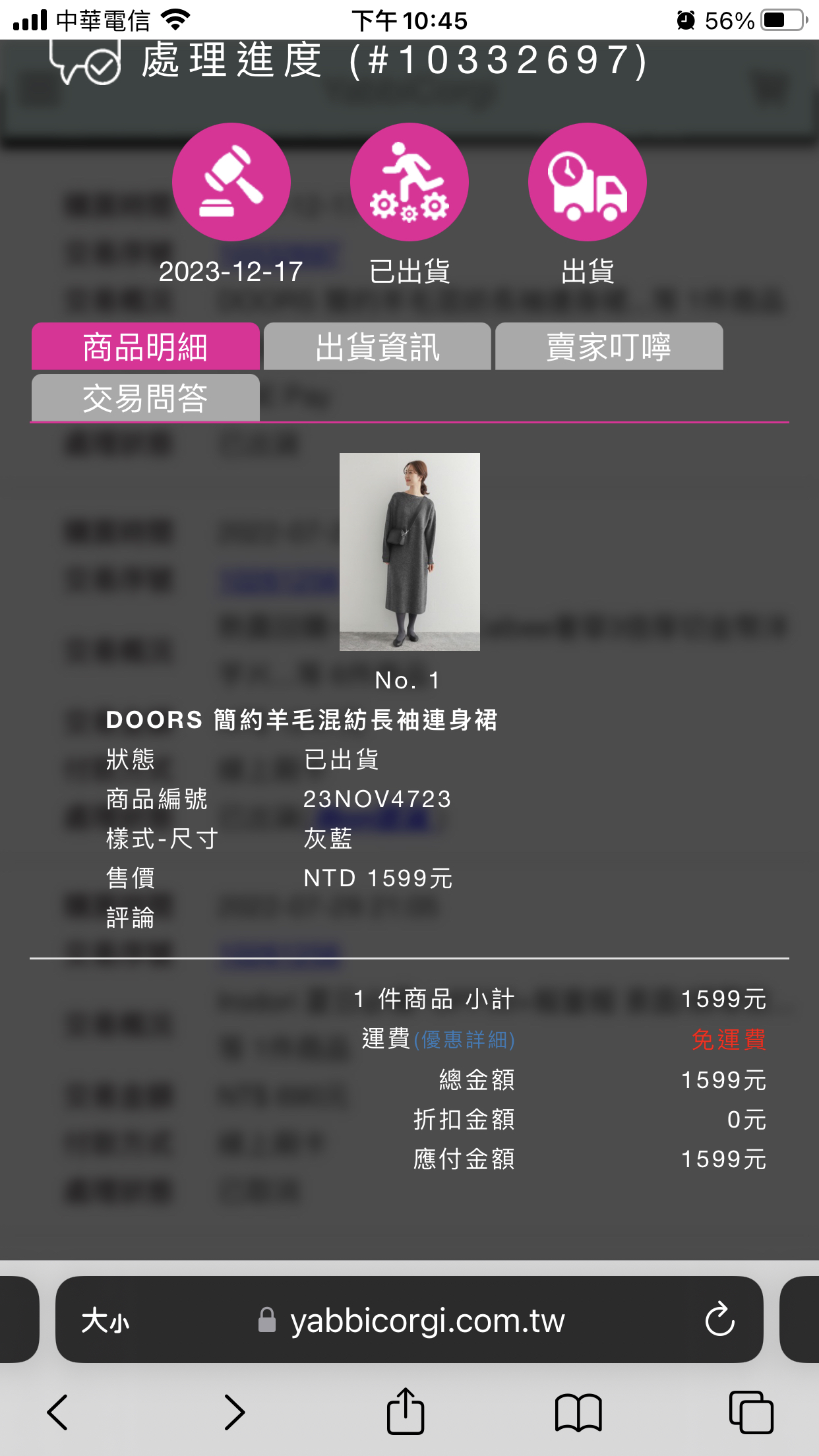Tap the delivery truck shipping icon

(588, 182)
